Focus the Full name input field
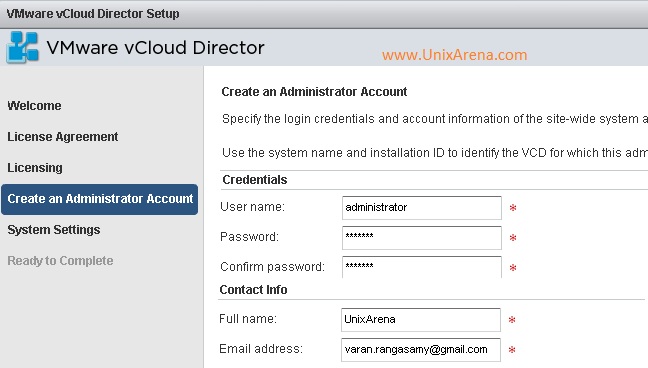This screenshot has height=368, width=648. (x=421, y=320)
